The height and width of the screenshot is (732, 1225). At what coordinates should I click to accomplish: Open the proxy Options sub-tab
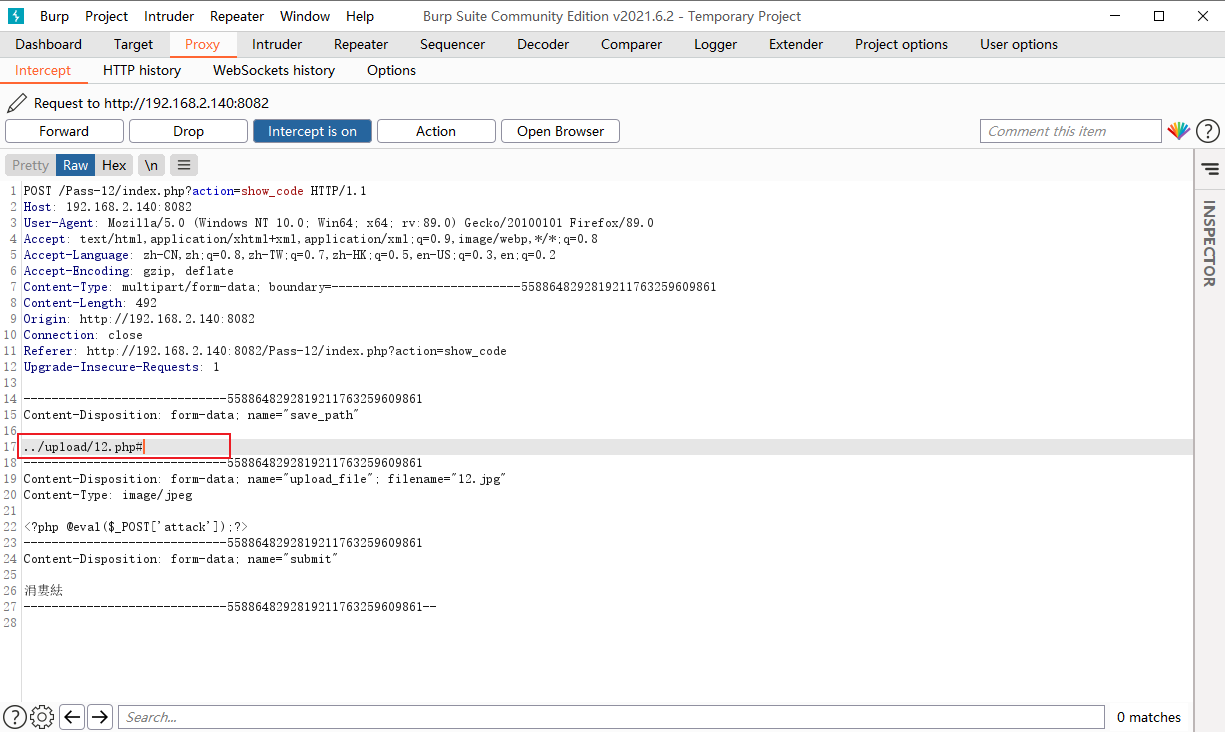[x=391, y=70]
